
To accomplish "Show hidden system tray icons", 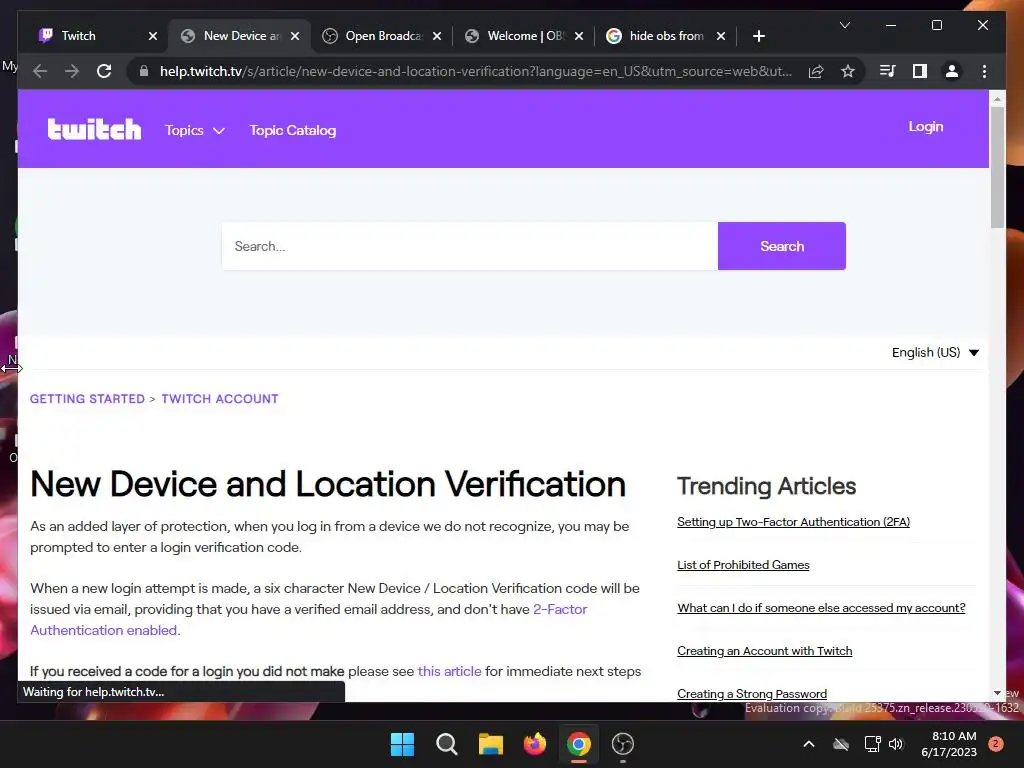I will (x=808, y=744).
